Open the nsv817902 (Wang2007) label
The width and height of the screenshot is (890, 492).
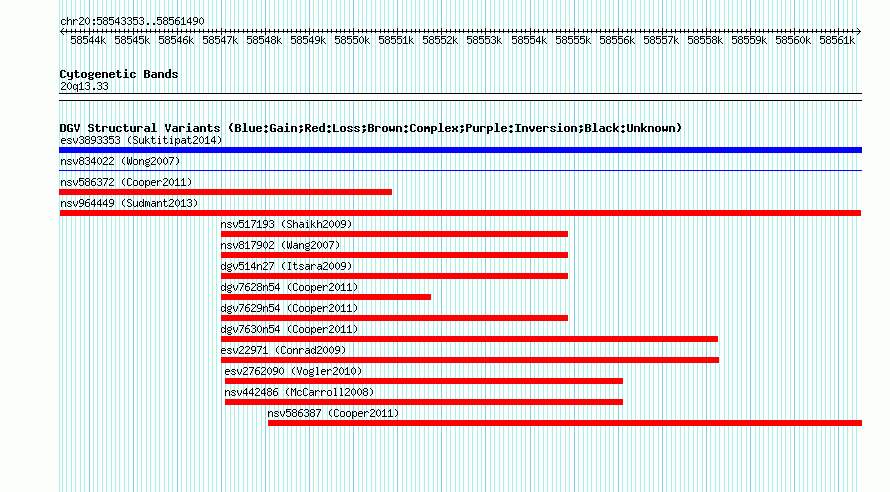coord(280,245)
